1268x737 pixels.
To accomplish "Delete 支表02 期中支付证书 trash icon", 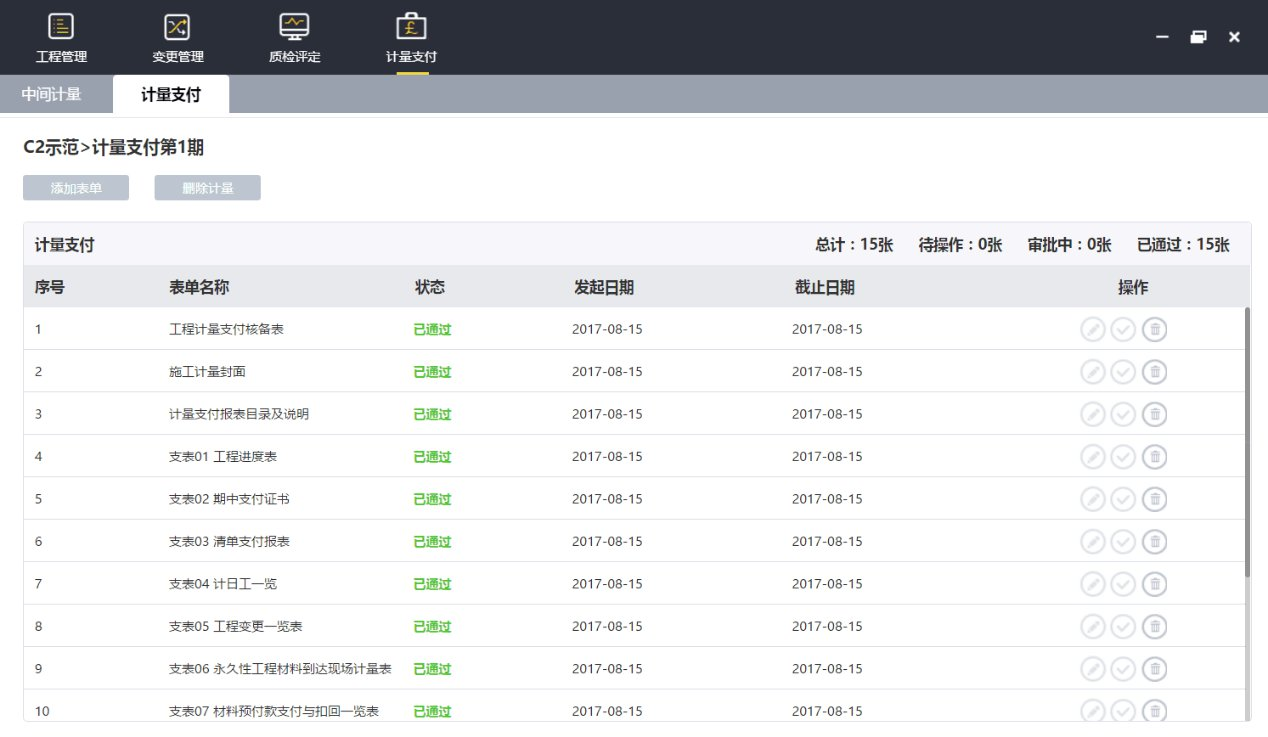I will (1155, 499).
